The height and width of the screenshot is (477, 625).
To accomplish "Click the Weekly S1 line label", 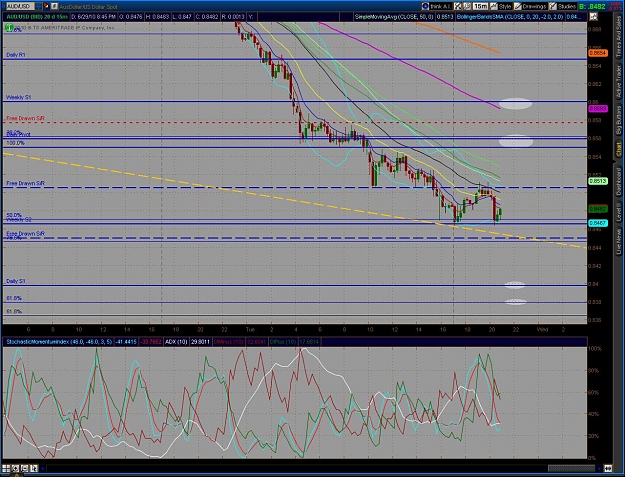I will coord(18,97).
